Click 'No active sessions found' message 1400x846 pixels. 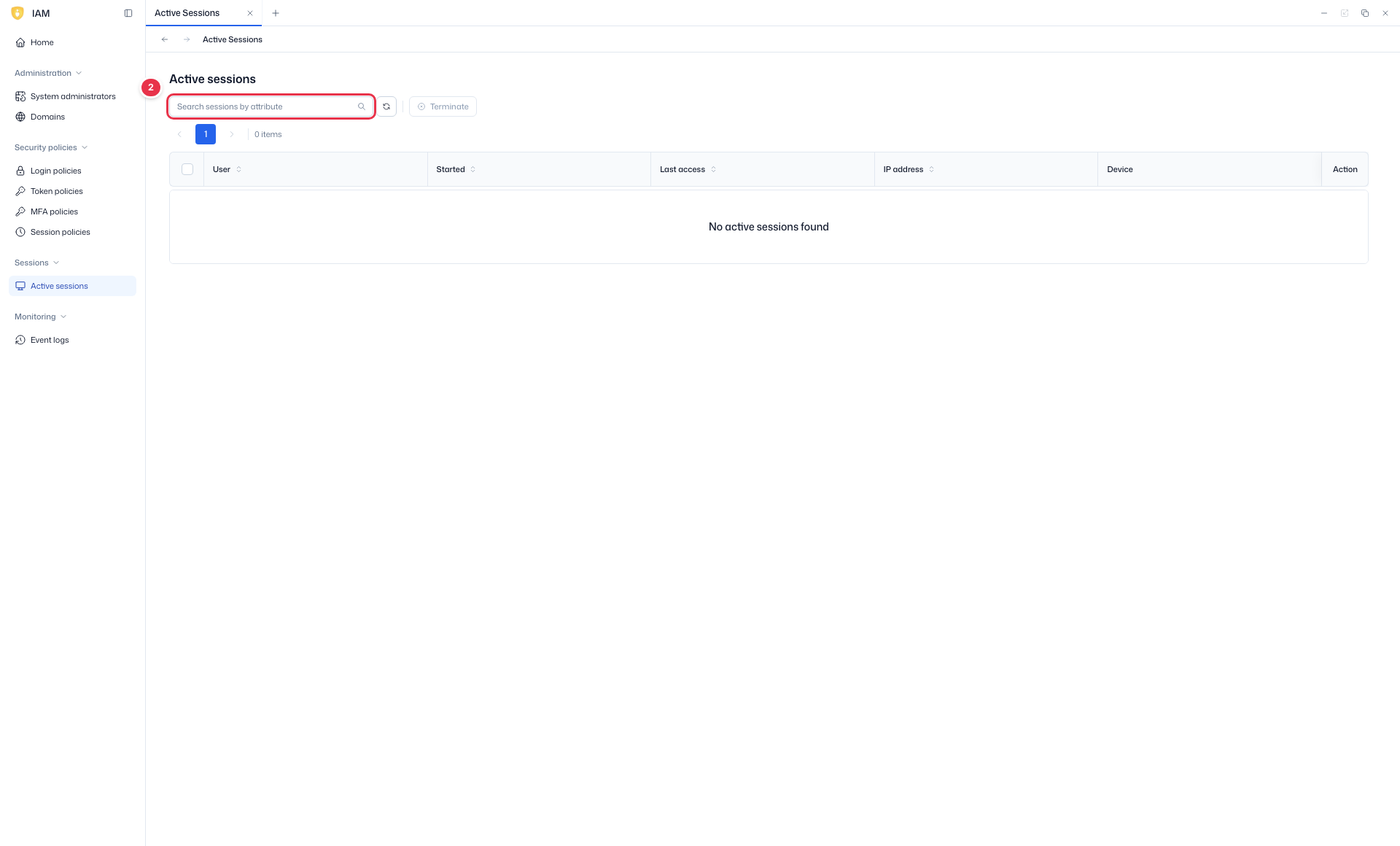[x=769, y=227]
